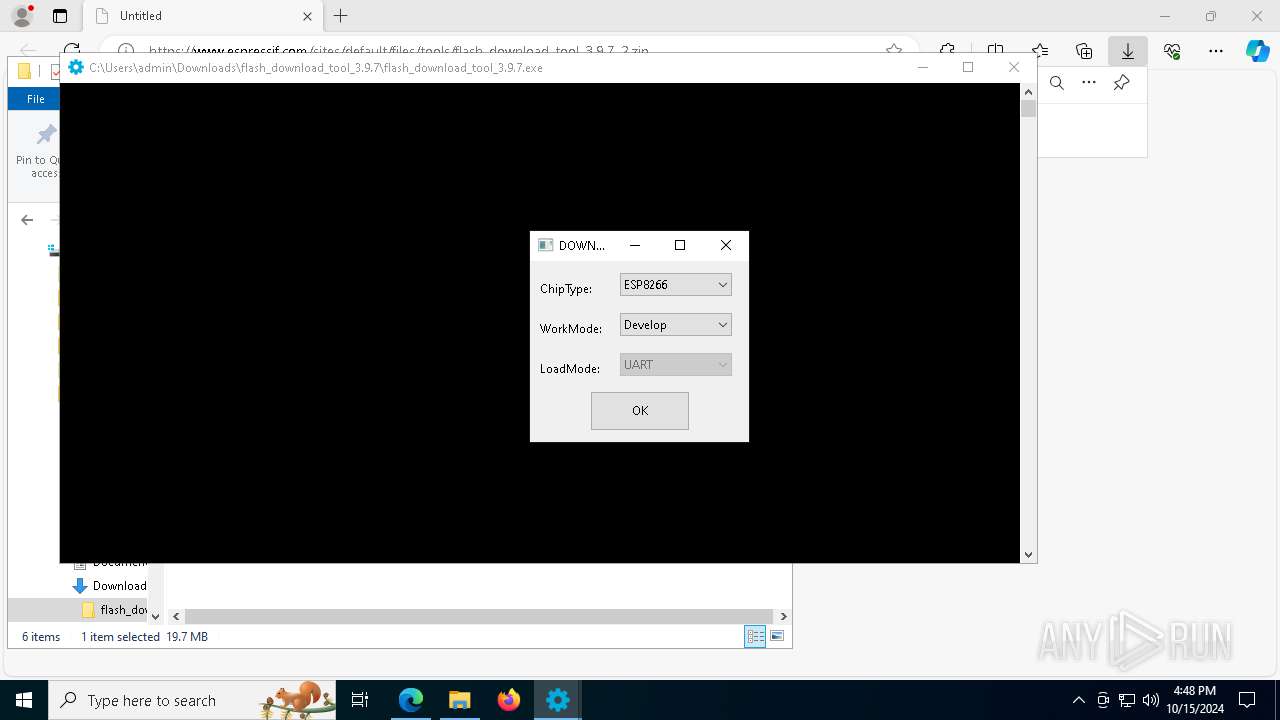Open Task View on taskbar

click(360, 700)
